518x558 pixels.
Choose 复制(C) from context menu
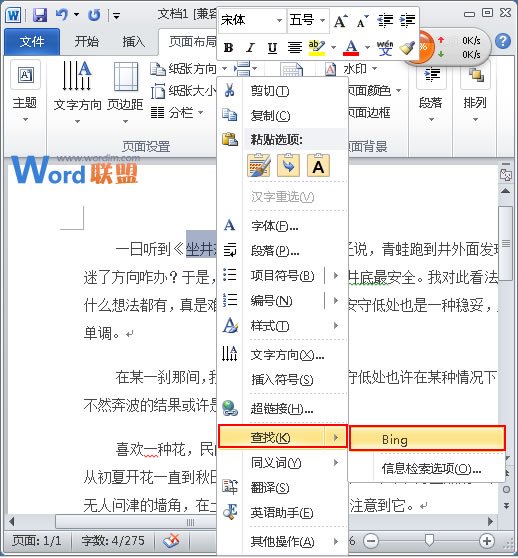pos(283,116)
